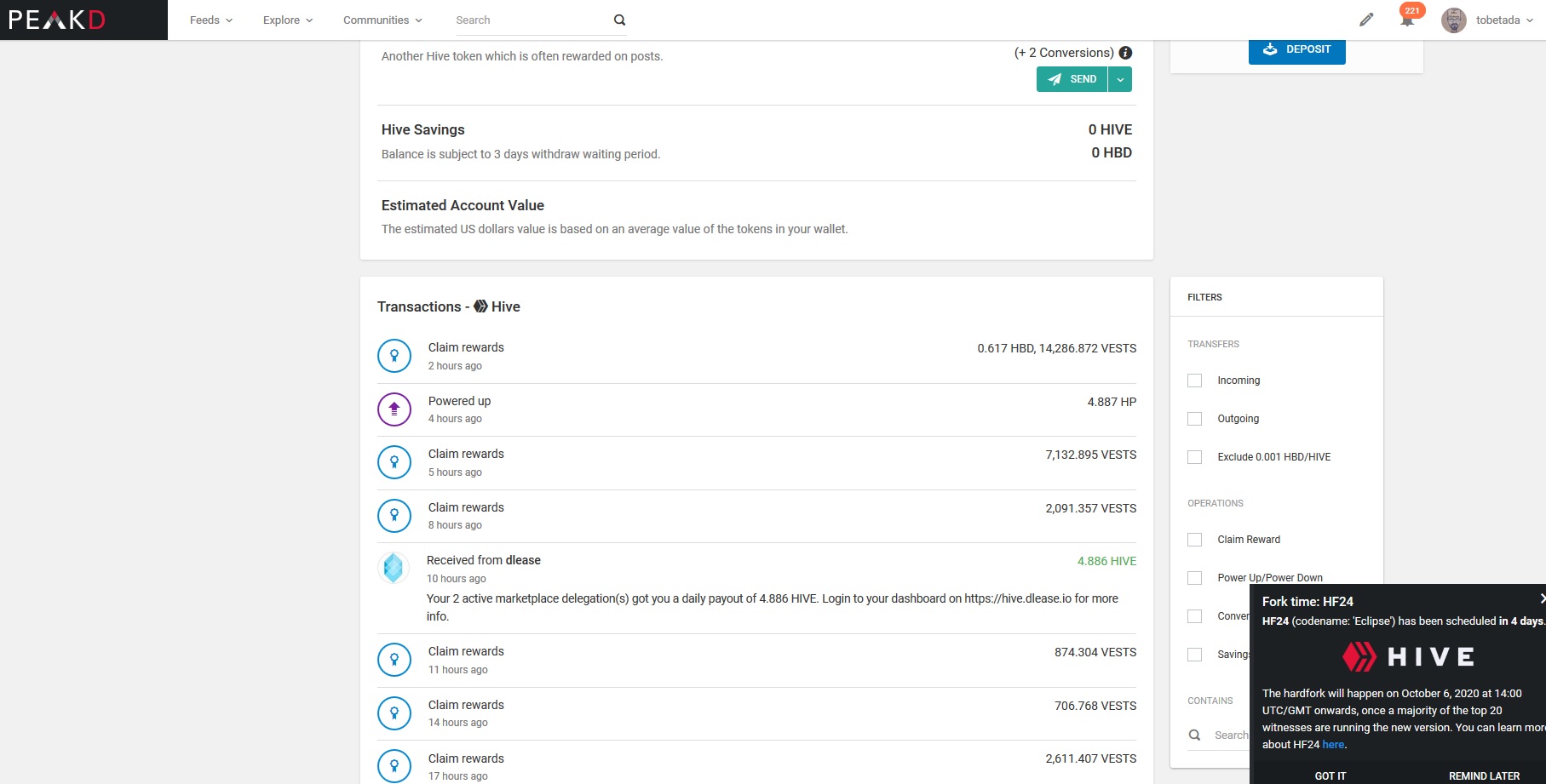
Task: Click the 0 HBD savings balance
Action: pyautogui.click(x=1112, y=152)
